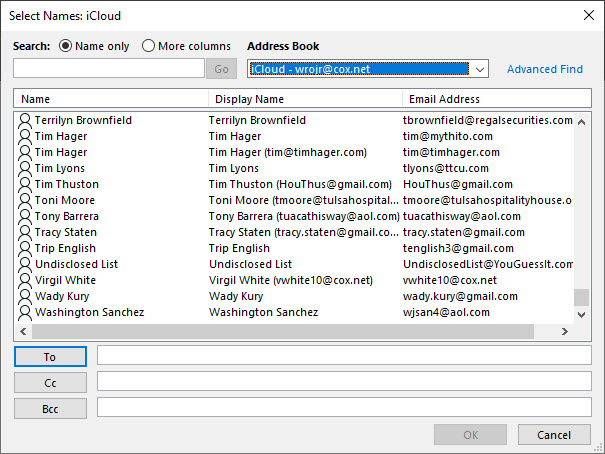Viewport: 605px width, 454px height.
Task: Click display name Virgil White (vwhite10@cox.net)
Action: click(x=291, y=280)
